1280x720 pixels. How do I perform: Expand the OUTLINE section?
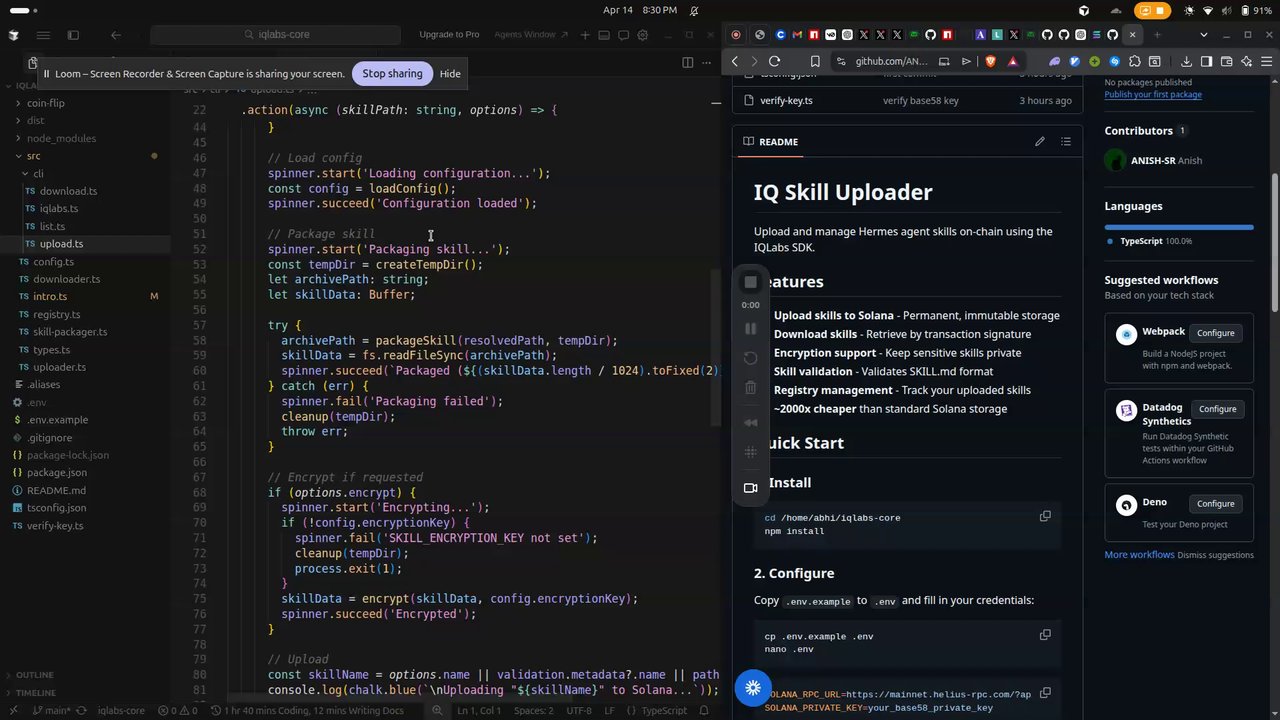pos(35,675)
